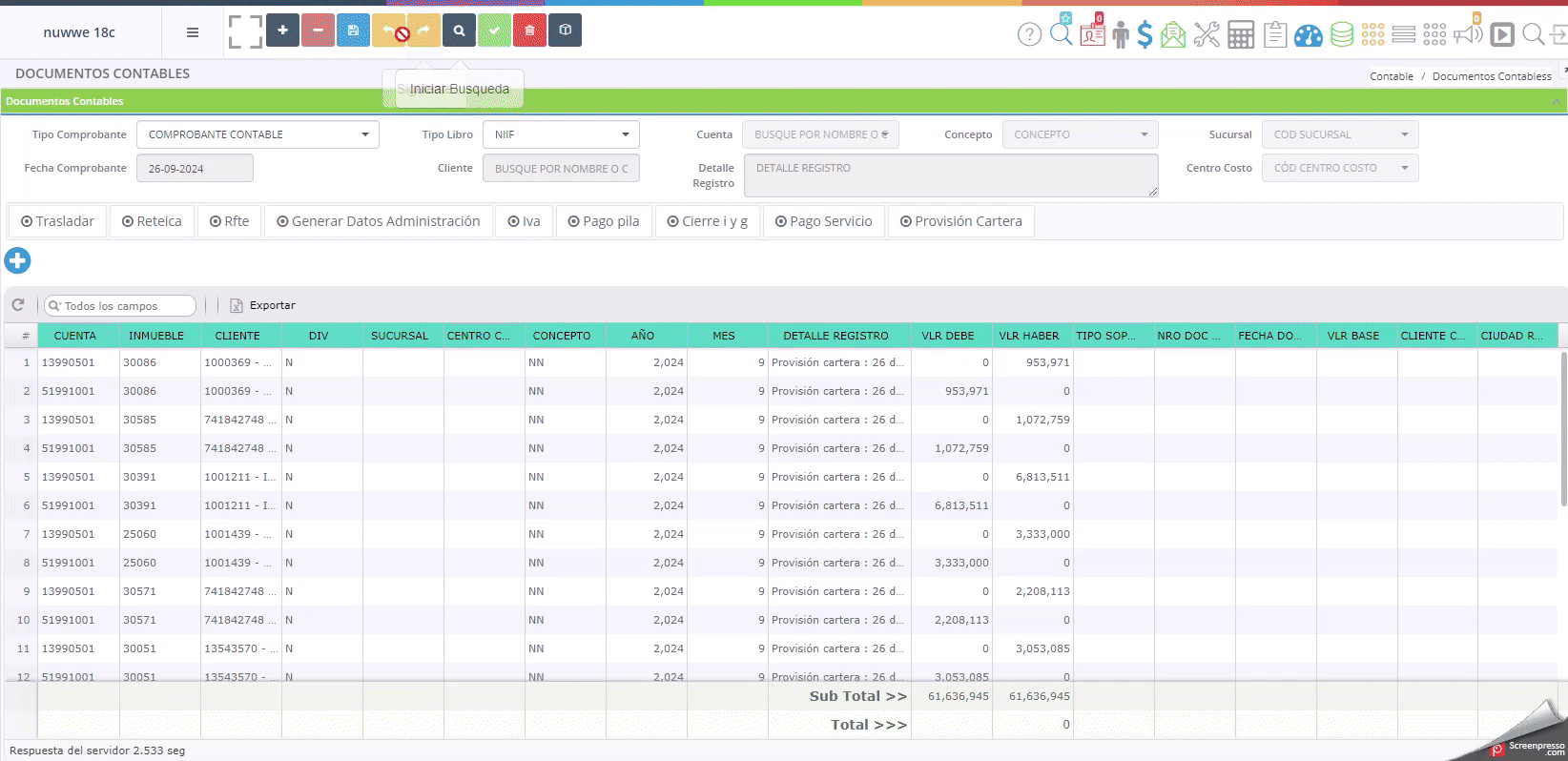Open clipboard icon
The width and height of the screenshot is (1568, 761).
pyautogui.click(x=1275, y=35)
